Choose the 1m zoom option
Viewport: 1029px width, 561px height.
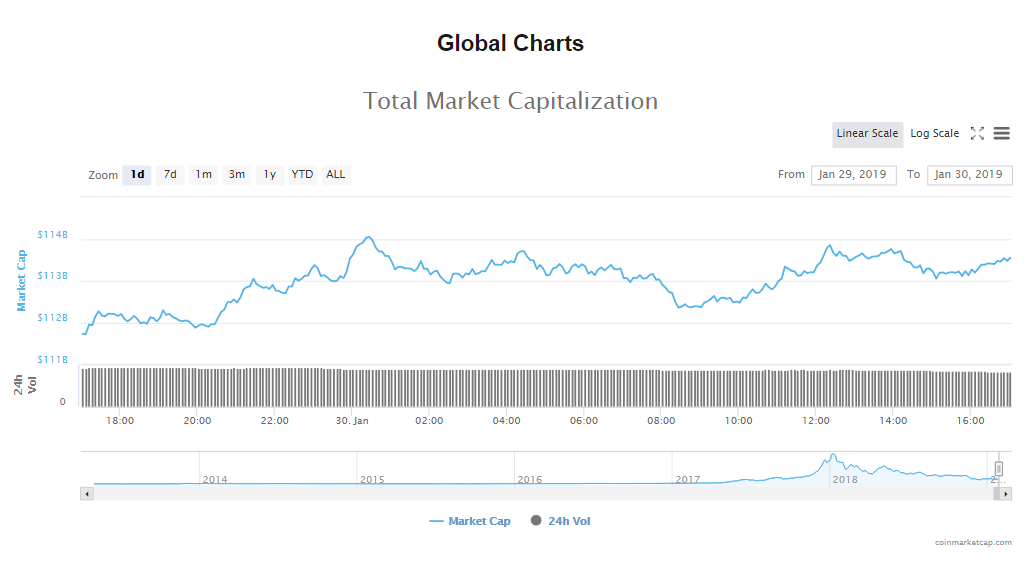tap(203, 175)
